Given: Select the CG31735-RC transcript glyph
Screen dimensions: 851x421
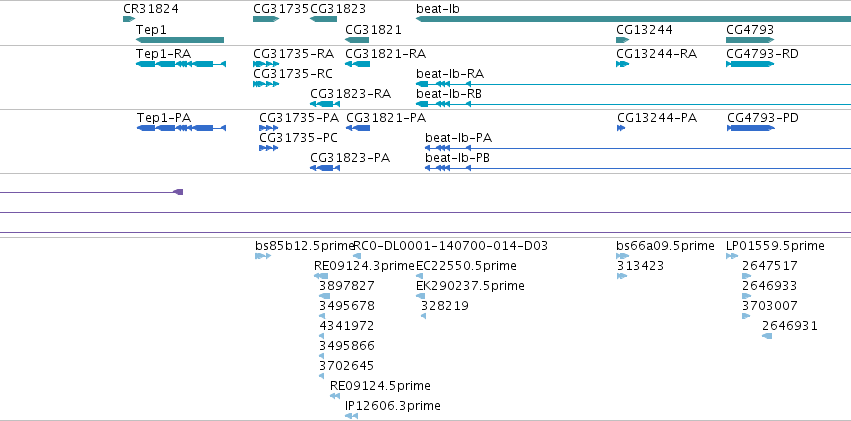Looking at the screenshot, I should [266, 84].
